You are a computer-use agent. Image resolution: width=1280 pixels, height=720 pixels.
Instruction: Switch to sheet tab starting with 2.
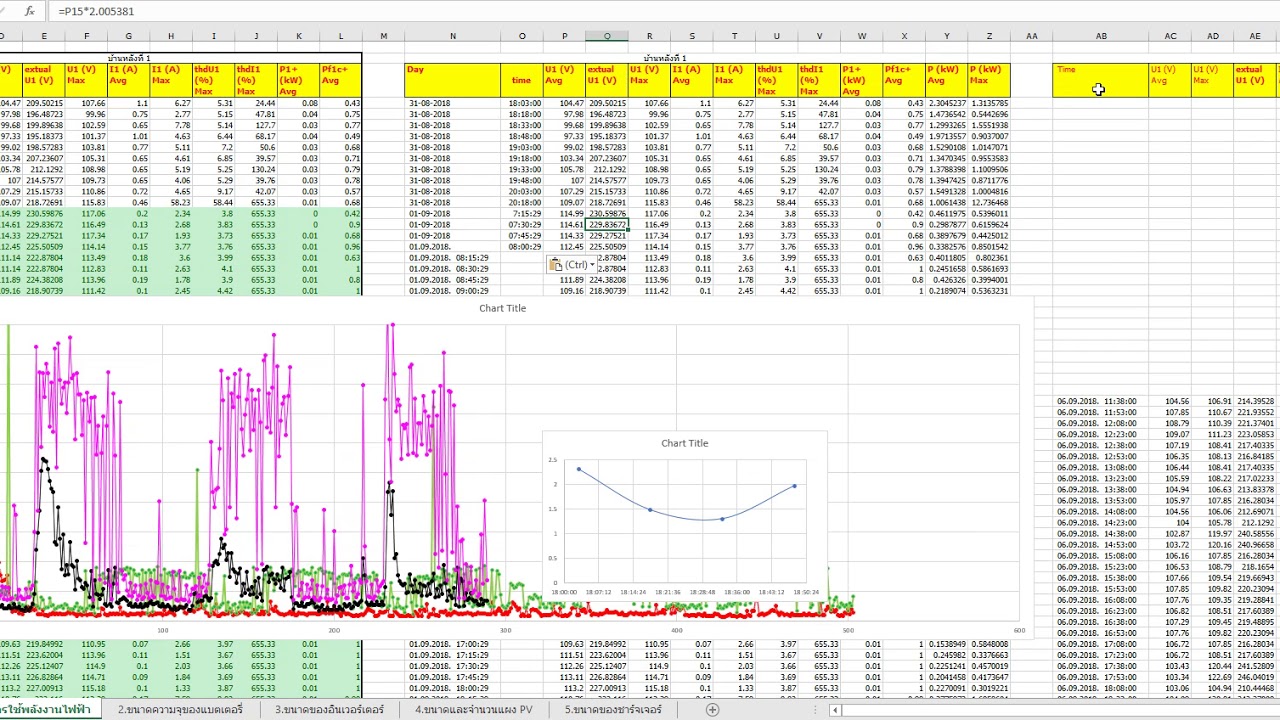(180, 709)
